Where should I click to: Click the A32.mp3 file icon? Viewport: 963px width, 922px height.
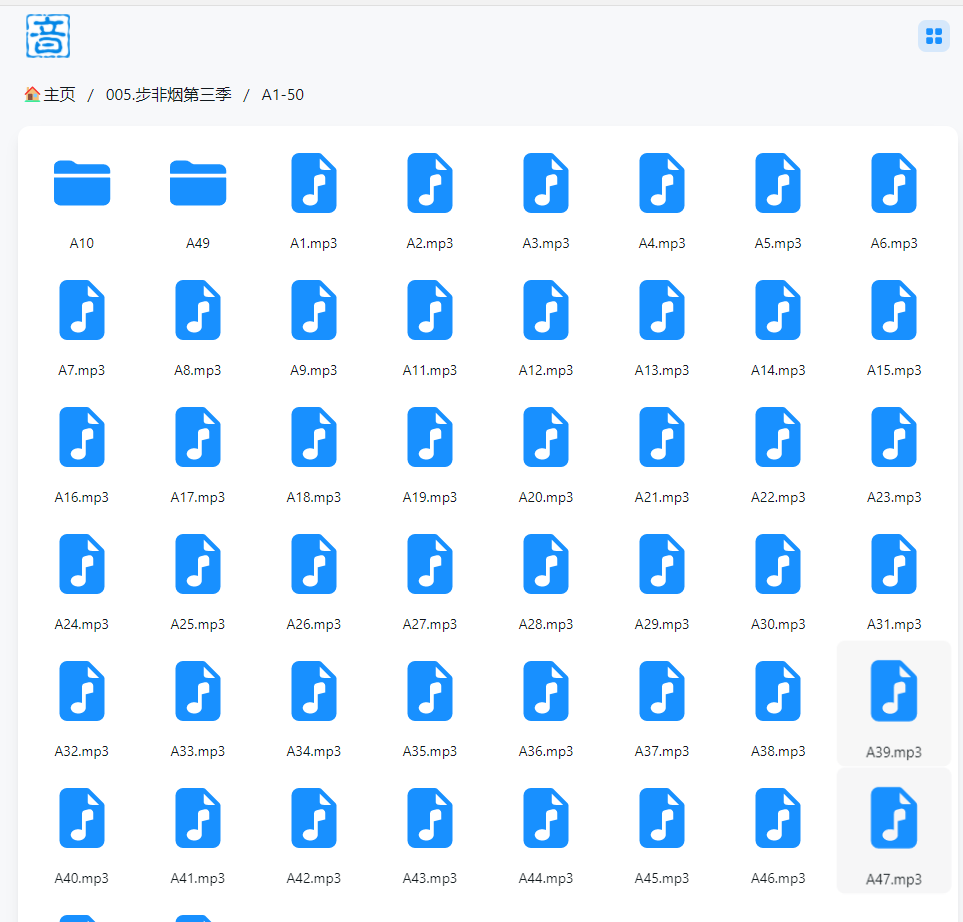click(x=82, y=691)
